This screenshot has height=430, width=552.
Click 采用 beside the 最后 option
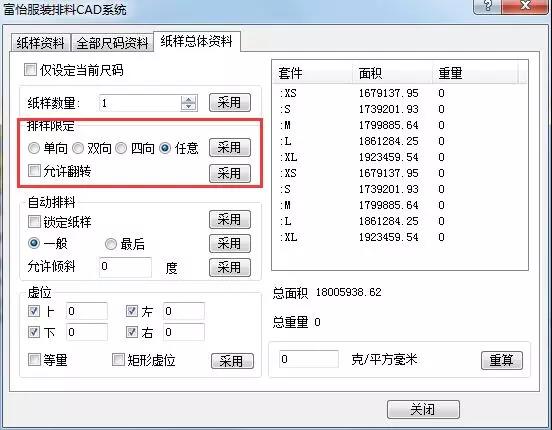(x=230, y=244)
